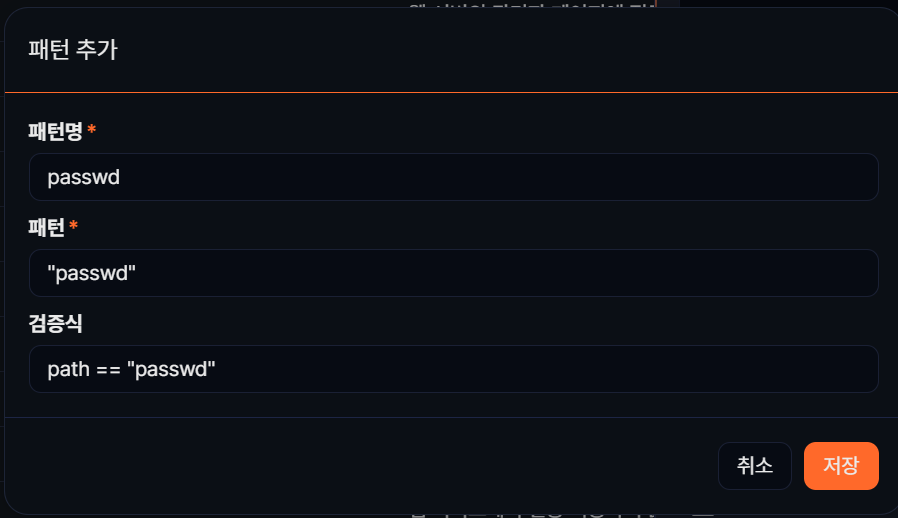
Task: Click the 패턴 field label
Action: point(46,227)
